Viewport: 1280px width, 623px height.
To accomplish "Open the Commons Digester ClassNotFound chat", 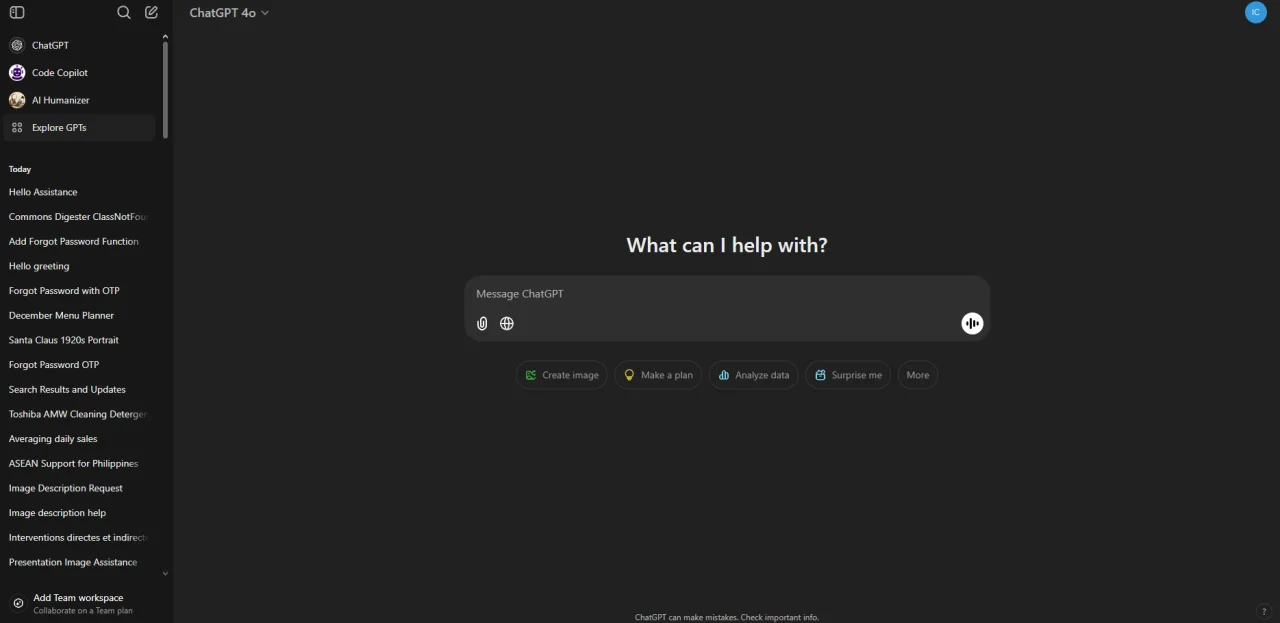I will 80,217.
